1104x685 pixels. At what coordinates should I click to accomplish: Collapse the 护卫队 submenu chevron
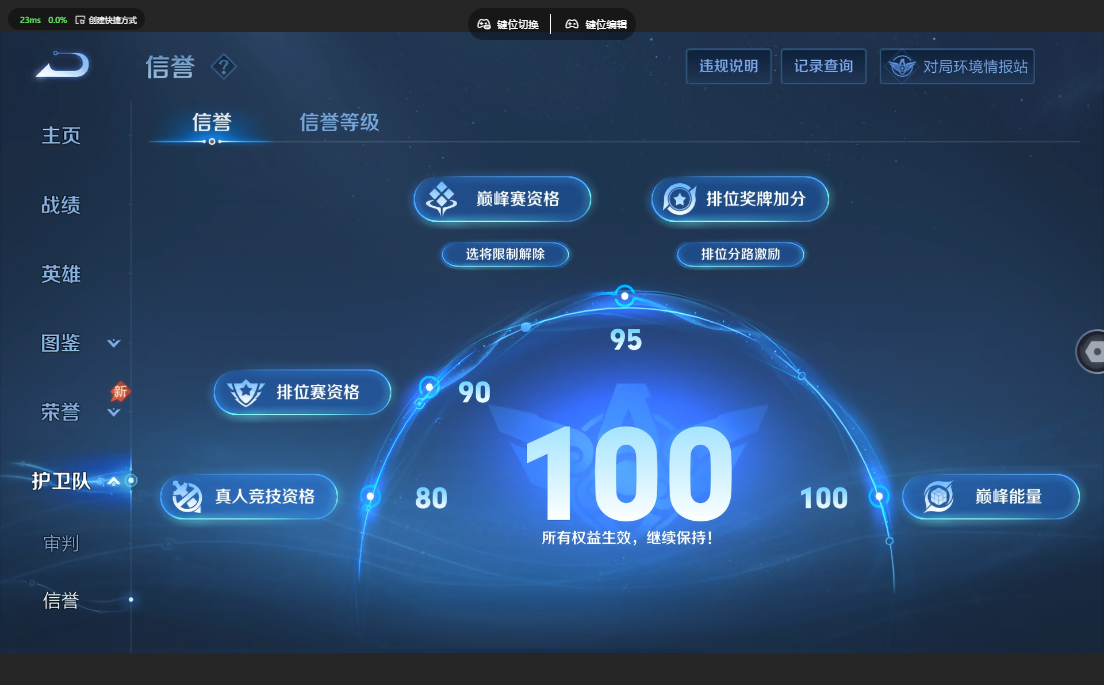click(x=113, y=481)
